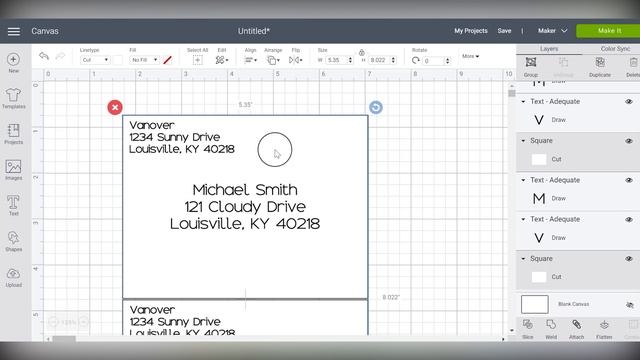Toggle the size lock icon

click(x=362, y=53)
